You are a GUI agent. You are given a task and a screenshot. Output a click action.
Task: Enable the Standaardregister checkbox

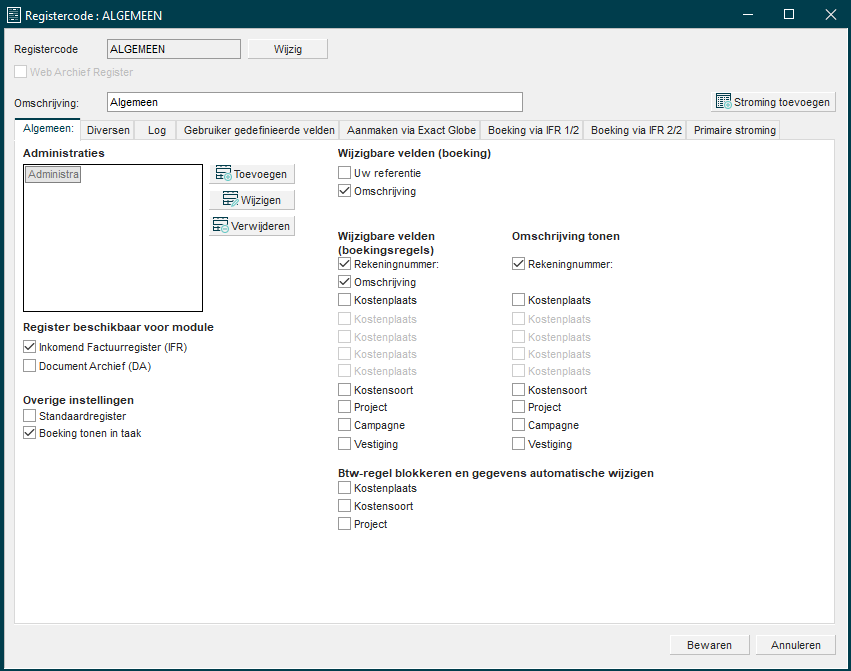(30, 415)
